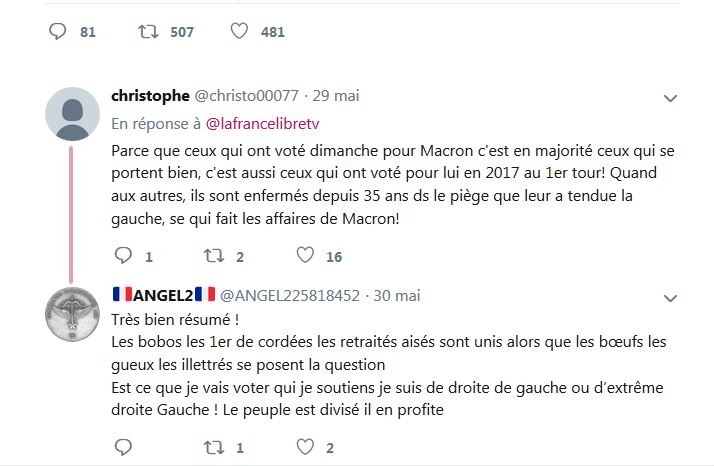Visit the @christo00077 handle link
Viewport: 714px width, 466px height.
pos(246,96)
